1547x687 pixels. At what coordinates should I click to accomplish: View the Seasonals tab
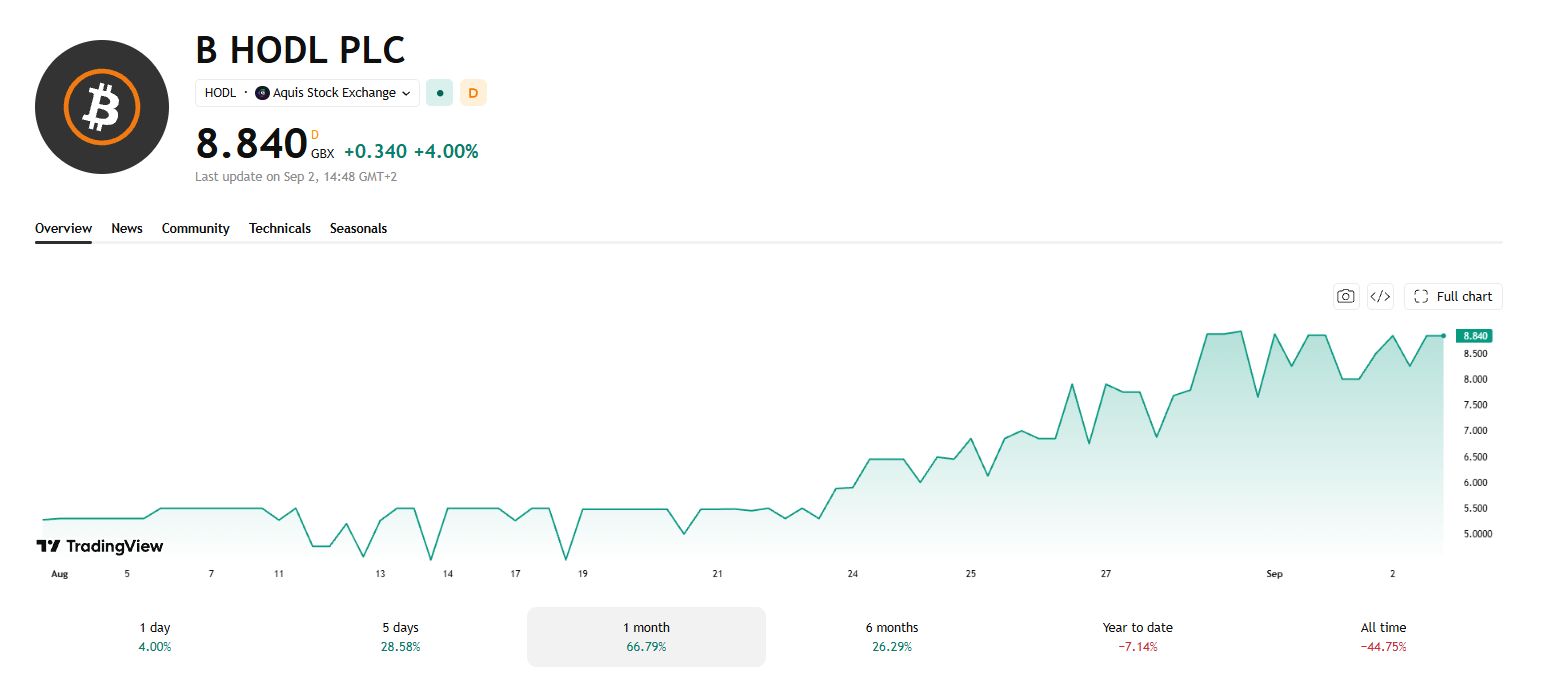pos(358,228)
